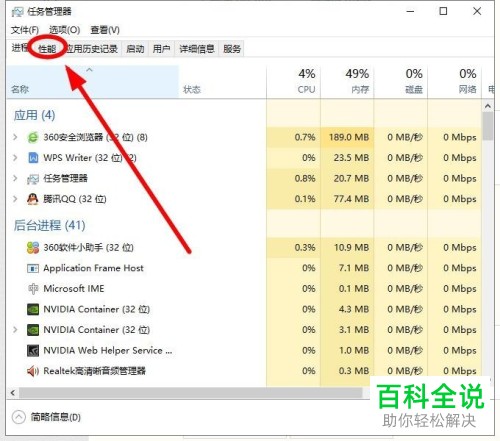Select the 后台进程 (41) group heading
Image resolution: width=500 pixels, height=441 pixels.
49,226
